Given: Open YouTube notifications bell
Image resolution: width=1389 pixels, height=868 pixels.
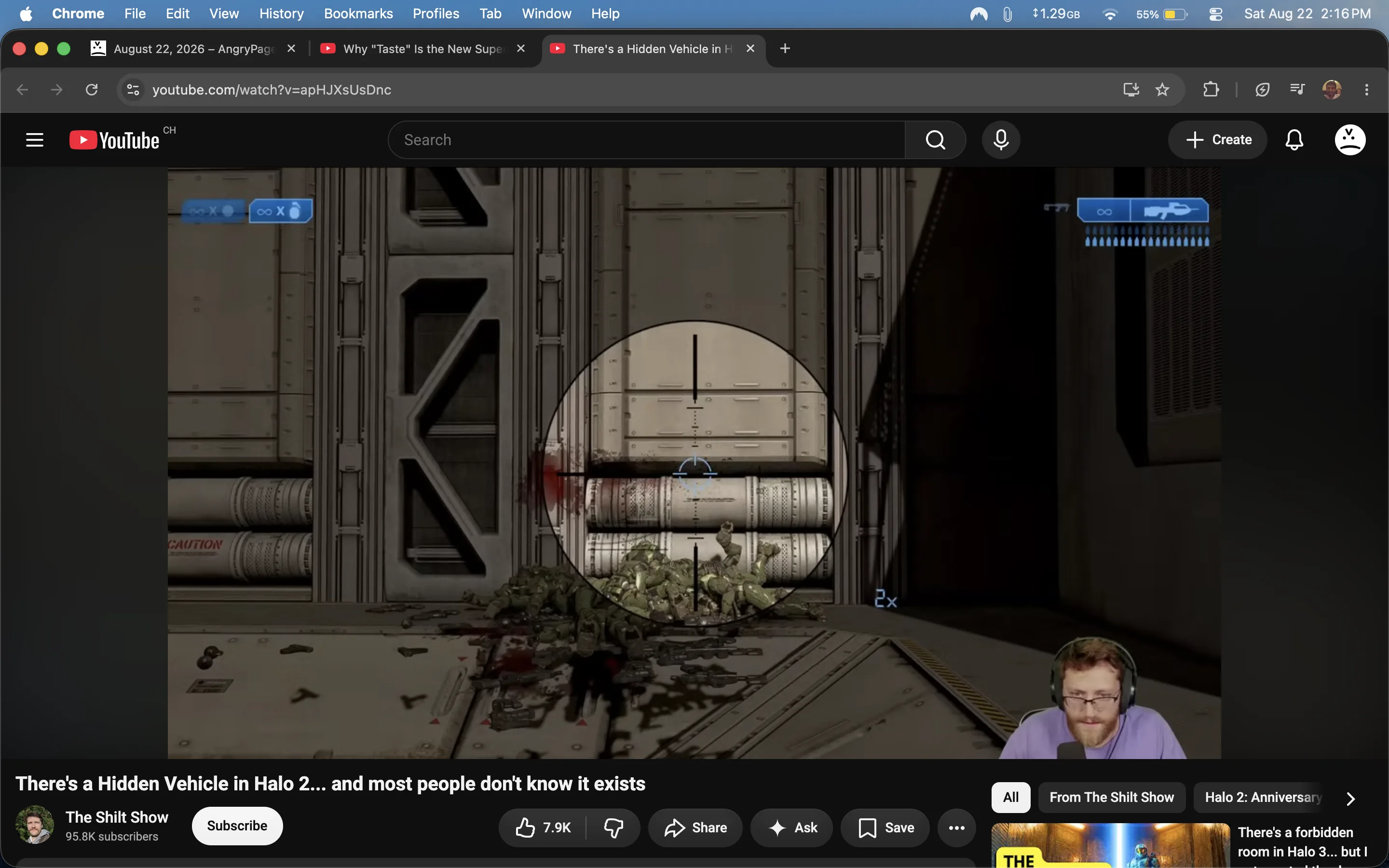Looking at the screenshot, I should [x=1294, y=139].
